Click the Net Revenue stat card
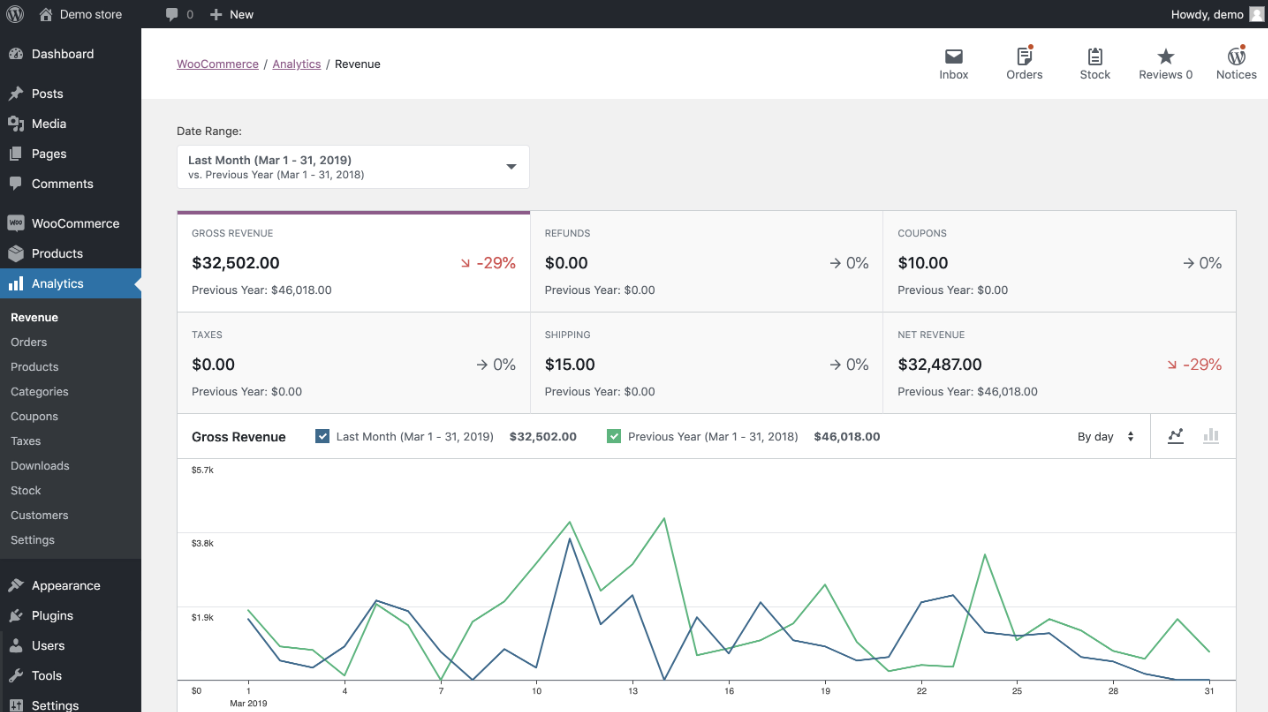This screenshot has width=1268, height=712. tap(1058, 362)
